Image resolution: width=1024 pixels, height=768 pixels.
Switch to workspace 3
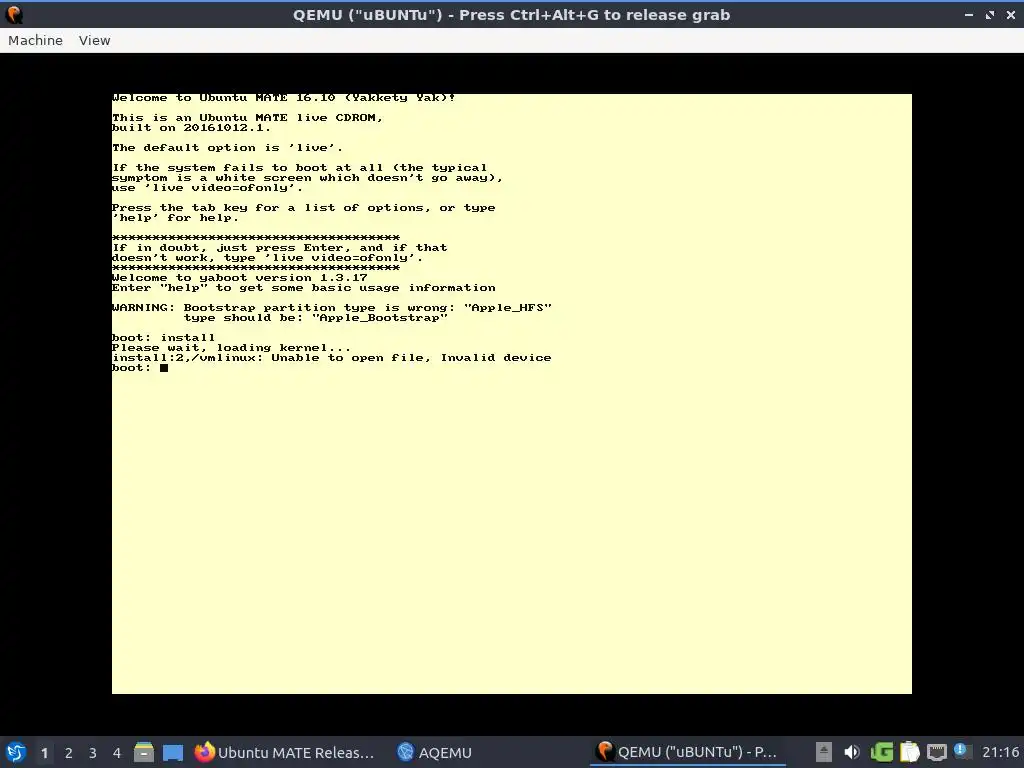click(93, 753)
